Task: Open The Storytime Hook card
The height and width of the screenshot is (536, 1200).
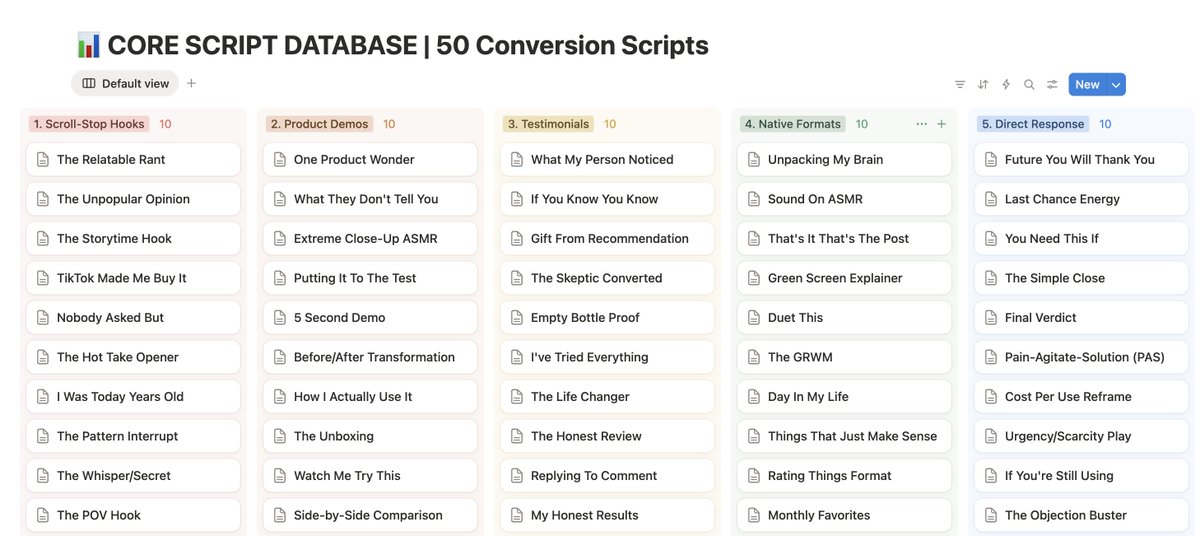Action: click(x=133, y=239)
